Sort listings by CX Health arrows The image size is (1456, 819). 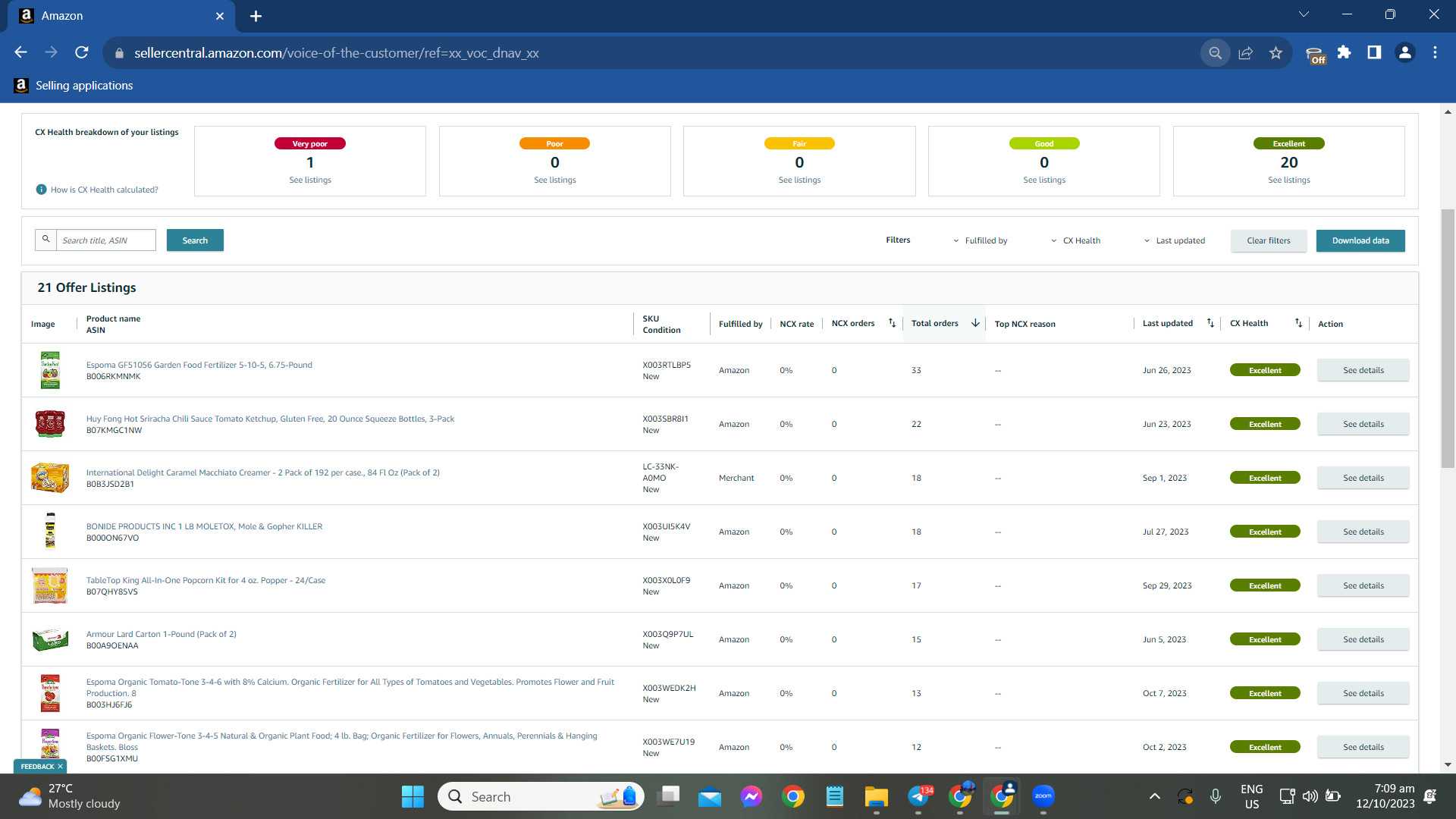(x=1298, y=323)
